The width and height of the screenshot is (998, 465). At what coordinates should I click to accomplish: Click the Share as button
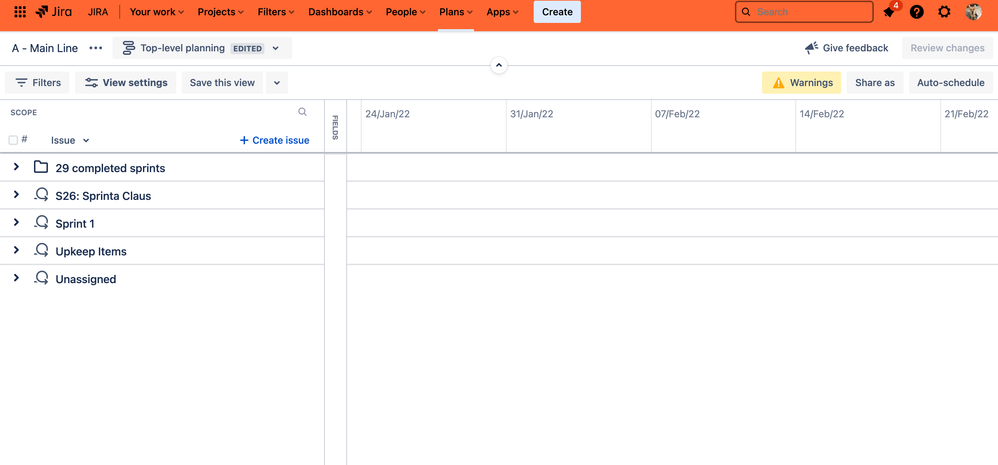pos(875,83)
